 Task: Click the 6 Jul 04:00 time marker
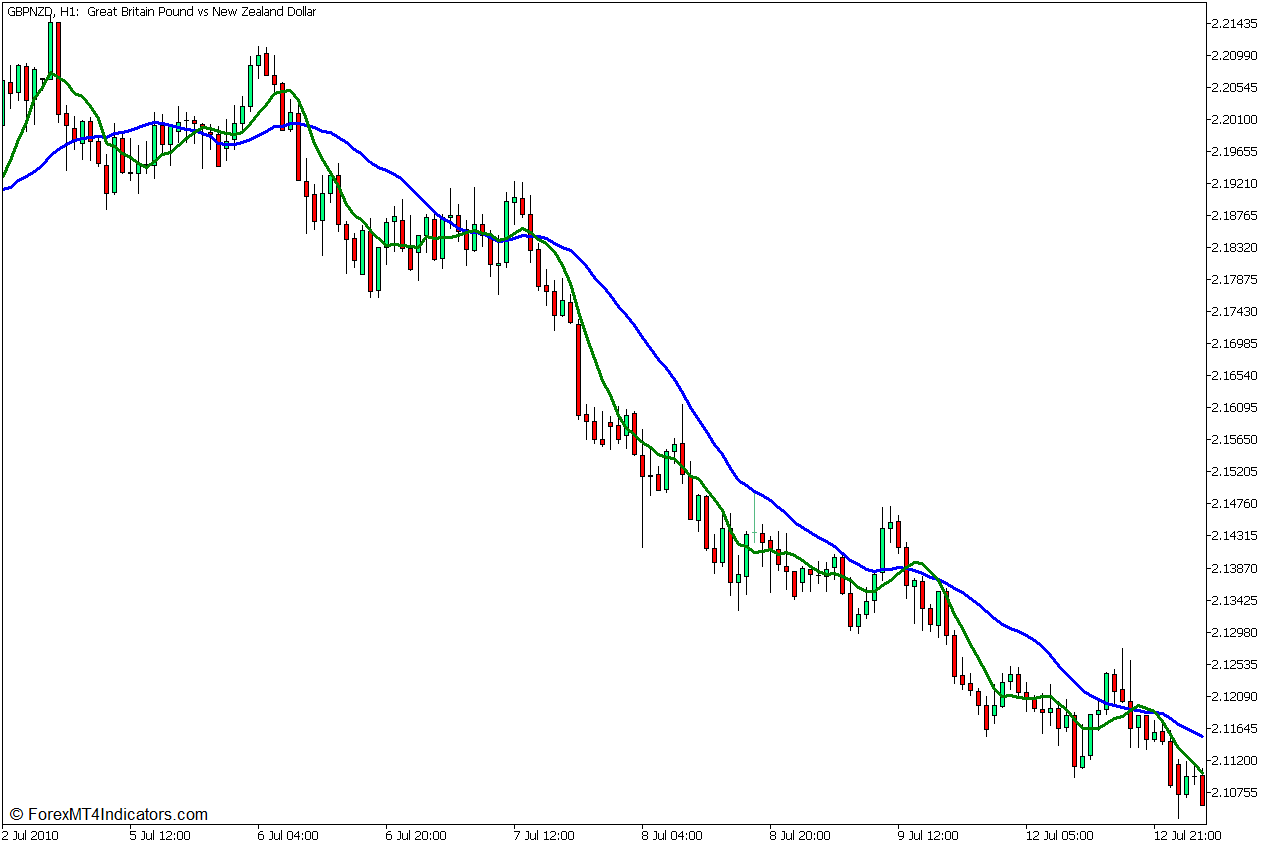288,836
